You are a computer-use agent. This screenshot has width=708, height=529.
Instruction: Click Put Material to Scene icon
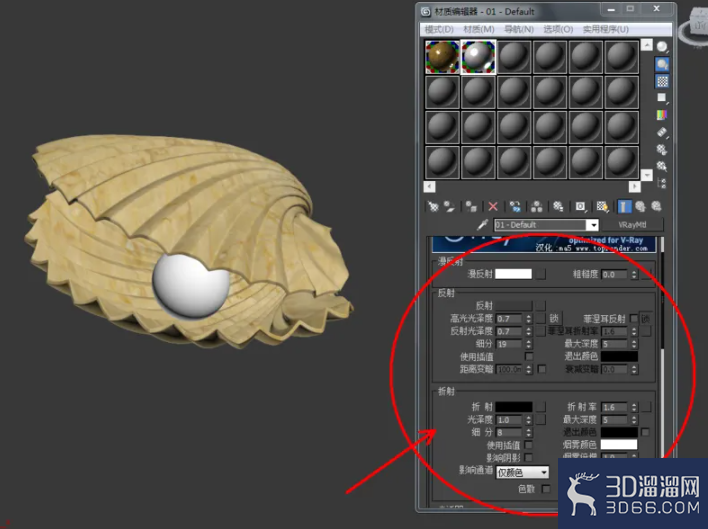449,207
